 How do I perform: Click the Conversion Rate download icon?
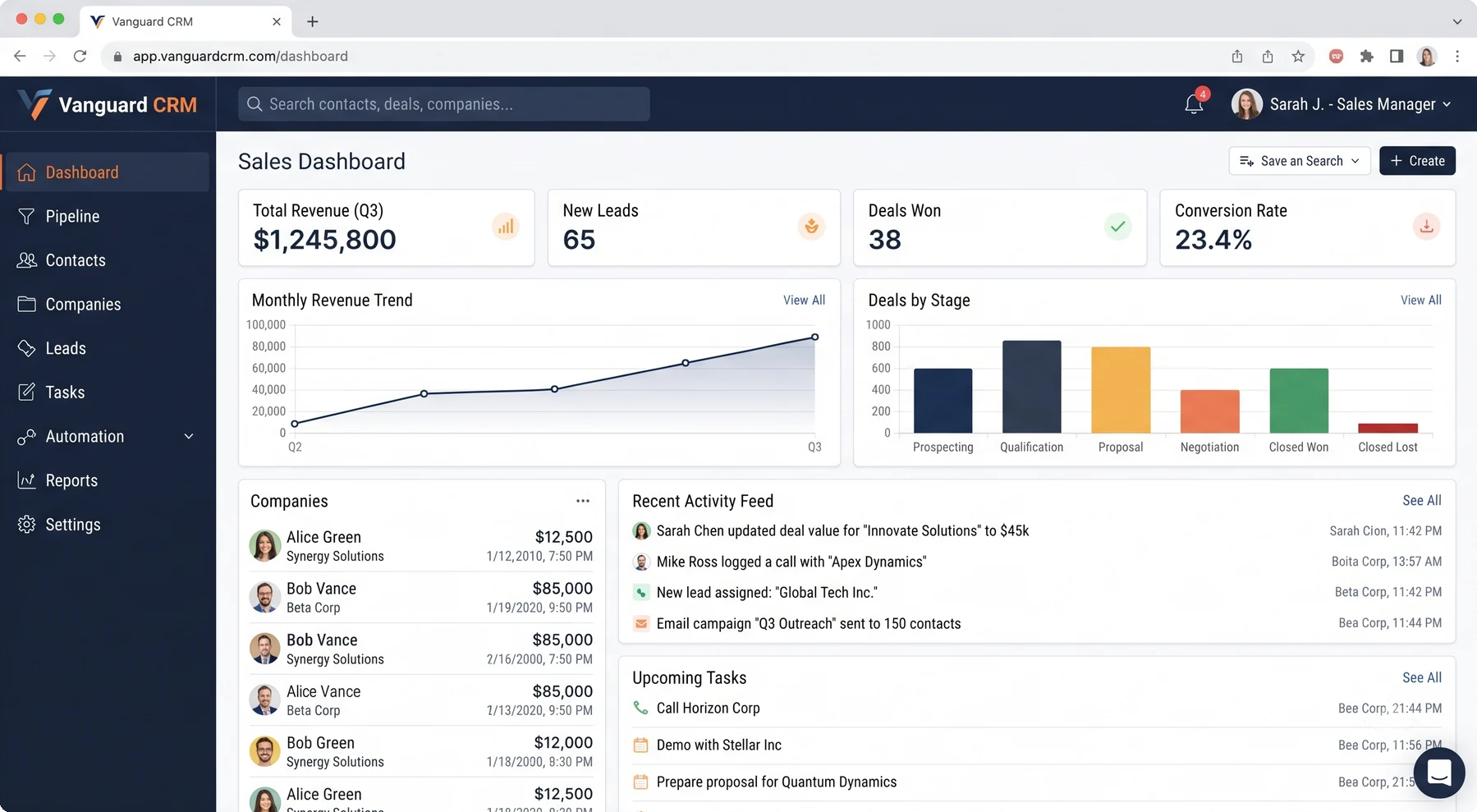[x=1426, y=227]
